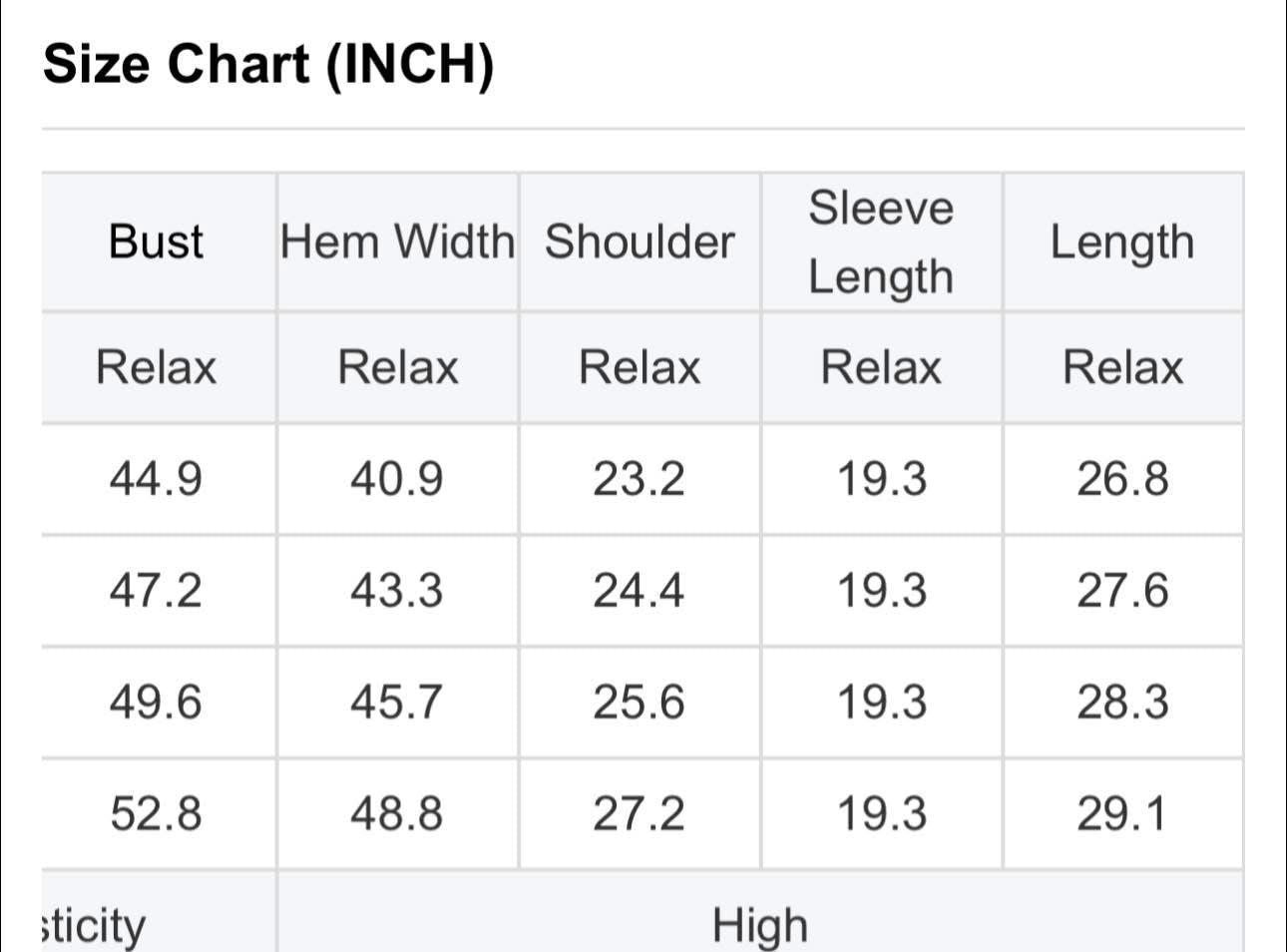
Task: Click the Size Chart (INCH) heading
Action: coord(269,65)
